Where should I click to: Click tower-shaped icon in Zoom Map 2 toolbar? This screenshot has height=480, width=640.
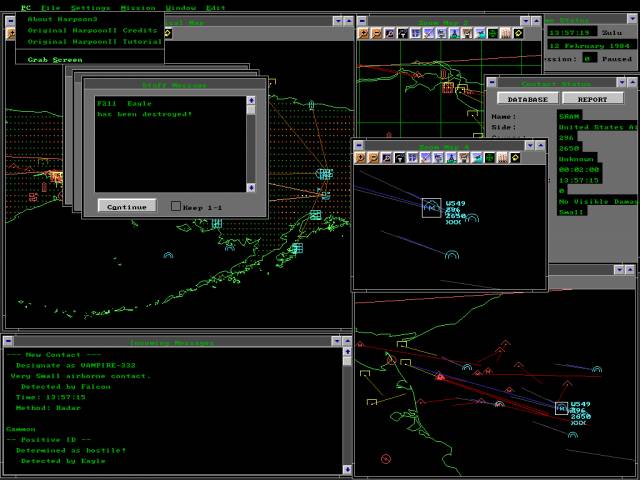pyautogui.click(x=454, y=33)
